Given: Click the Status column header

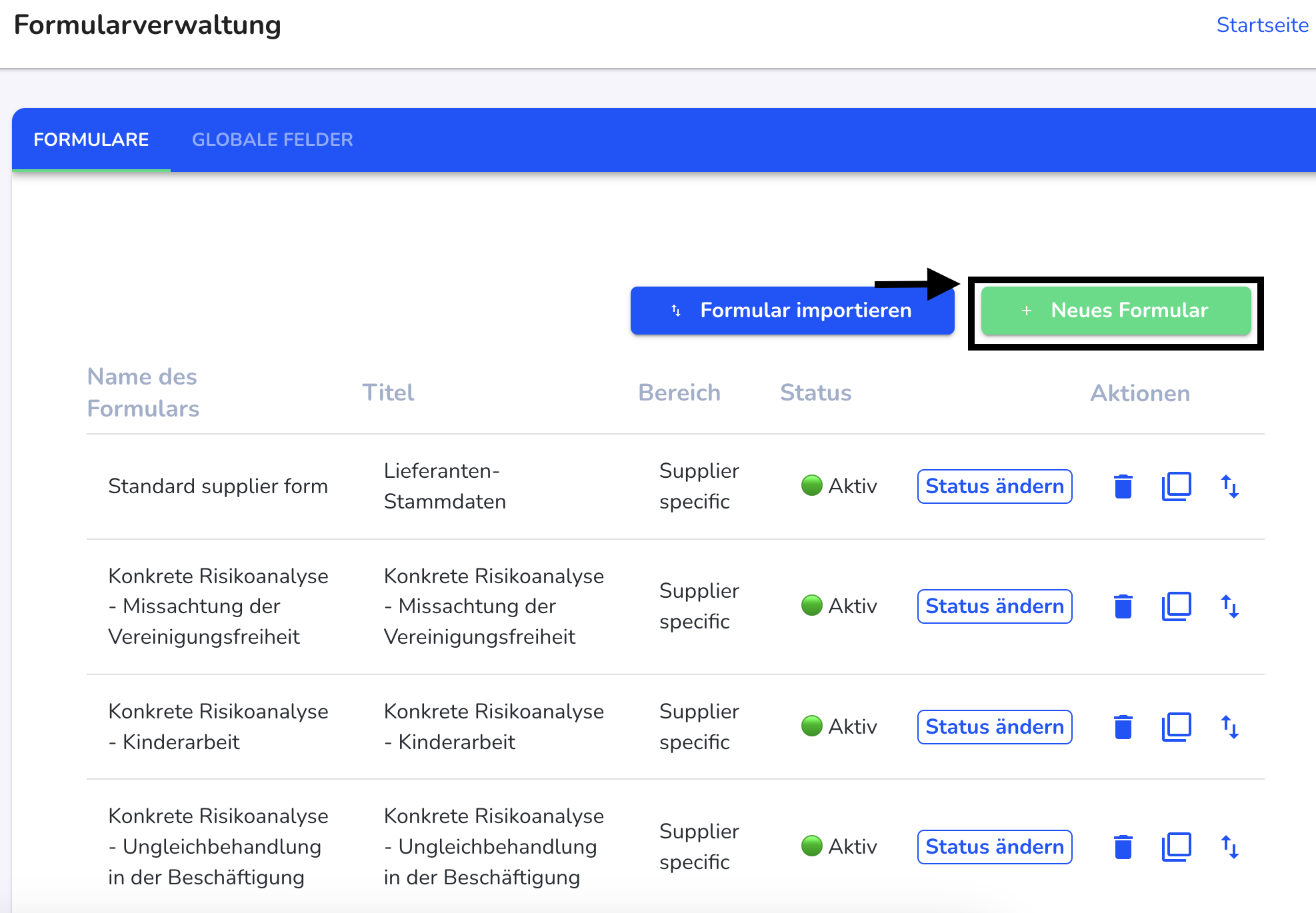Looking at the screenshot, I should [816, 393].
